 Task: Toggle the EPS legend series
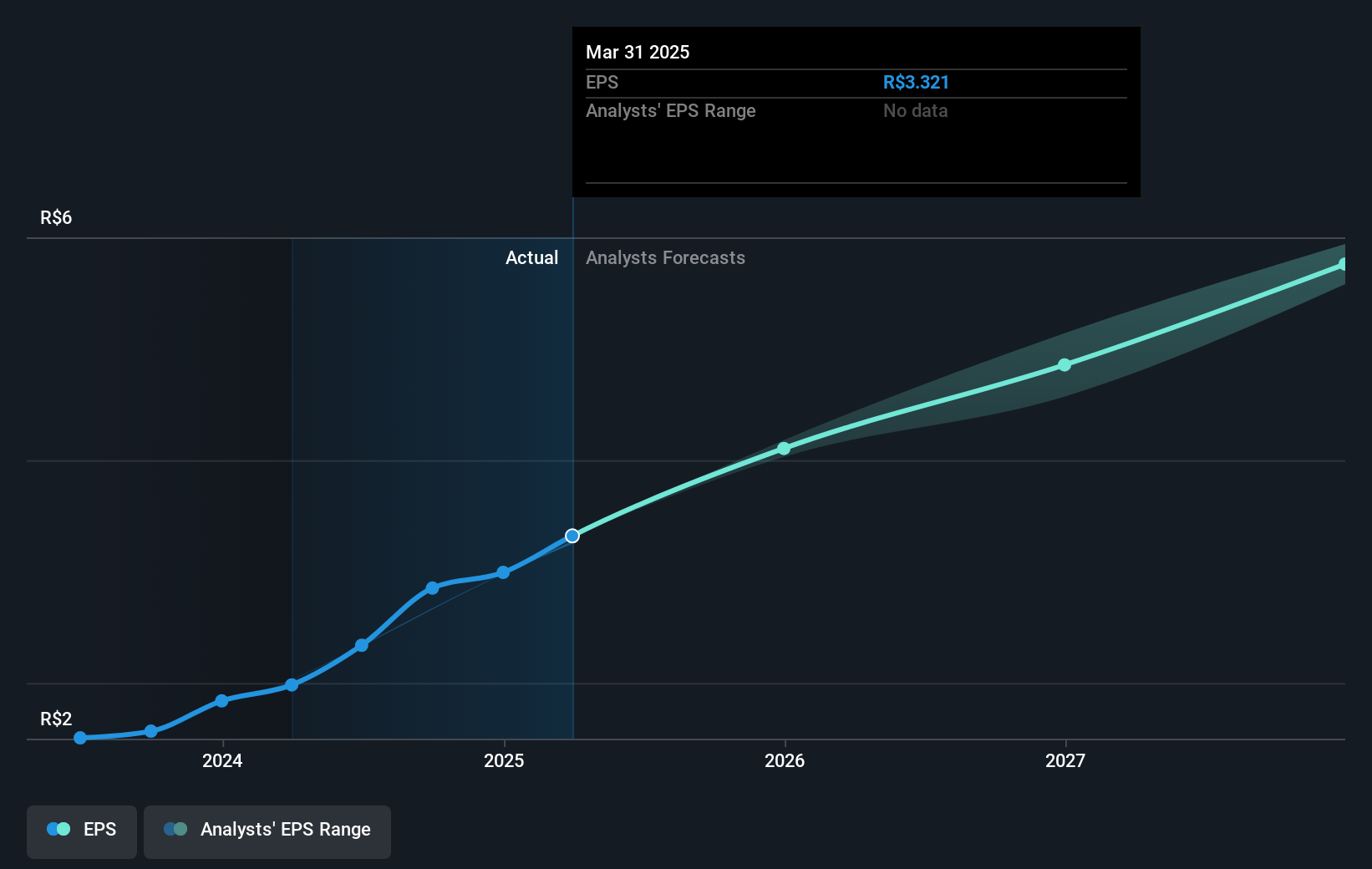tap(82, 831)
